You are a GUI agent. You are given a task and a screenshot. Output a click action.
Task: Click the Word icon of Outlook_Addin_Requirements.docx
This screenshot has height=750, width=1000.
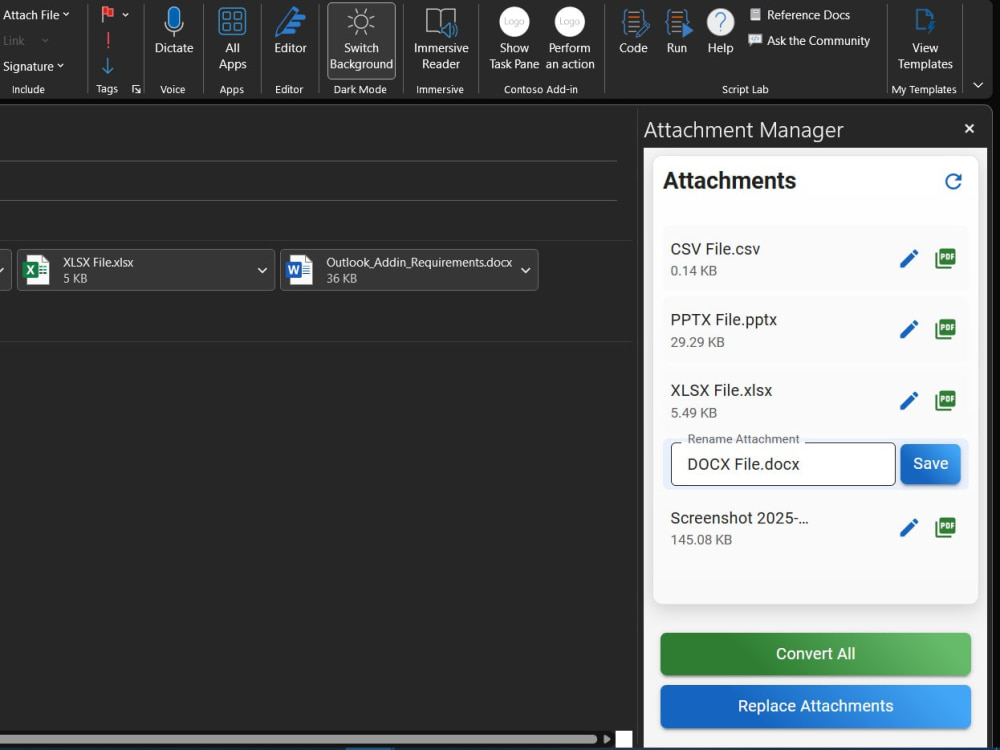tap(299, 270)
